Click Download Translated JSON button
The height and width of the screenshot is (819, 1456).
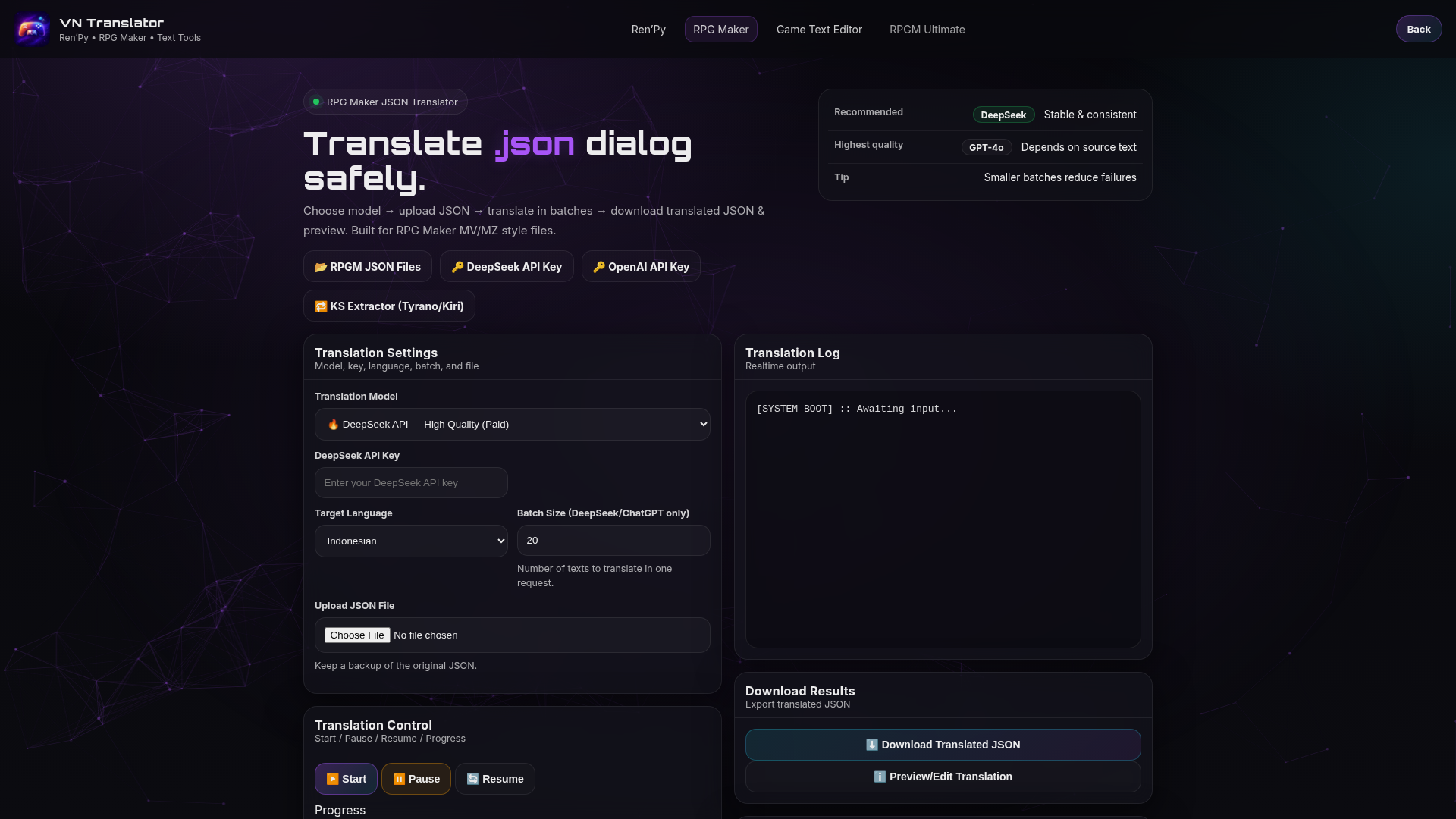tap(943, 745)
